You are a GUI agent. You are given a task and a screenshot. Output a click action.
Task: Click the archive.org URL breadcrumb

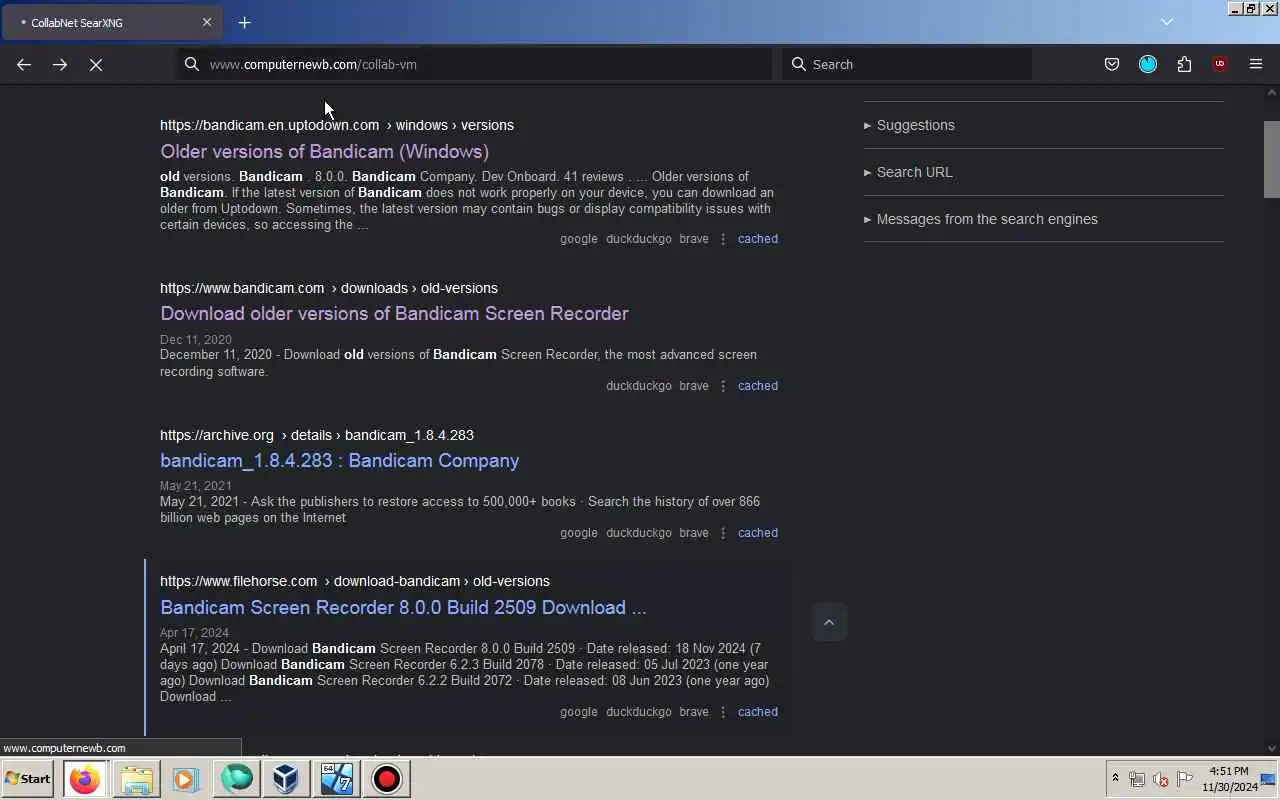click(x=316, y=435)
